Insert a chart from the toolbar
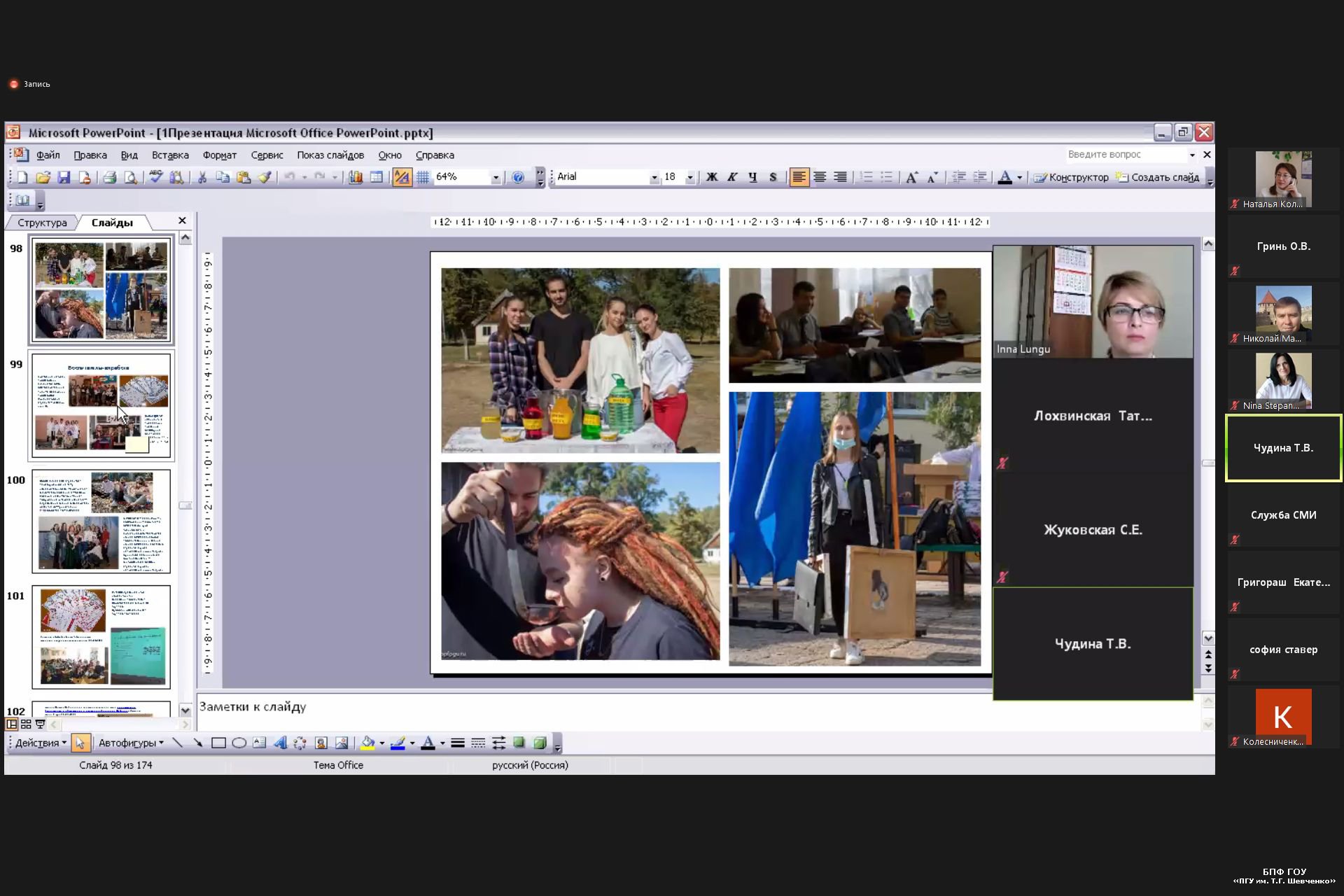This screenshot has width=1344, height=896. (356, 178)
